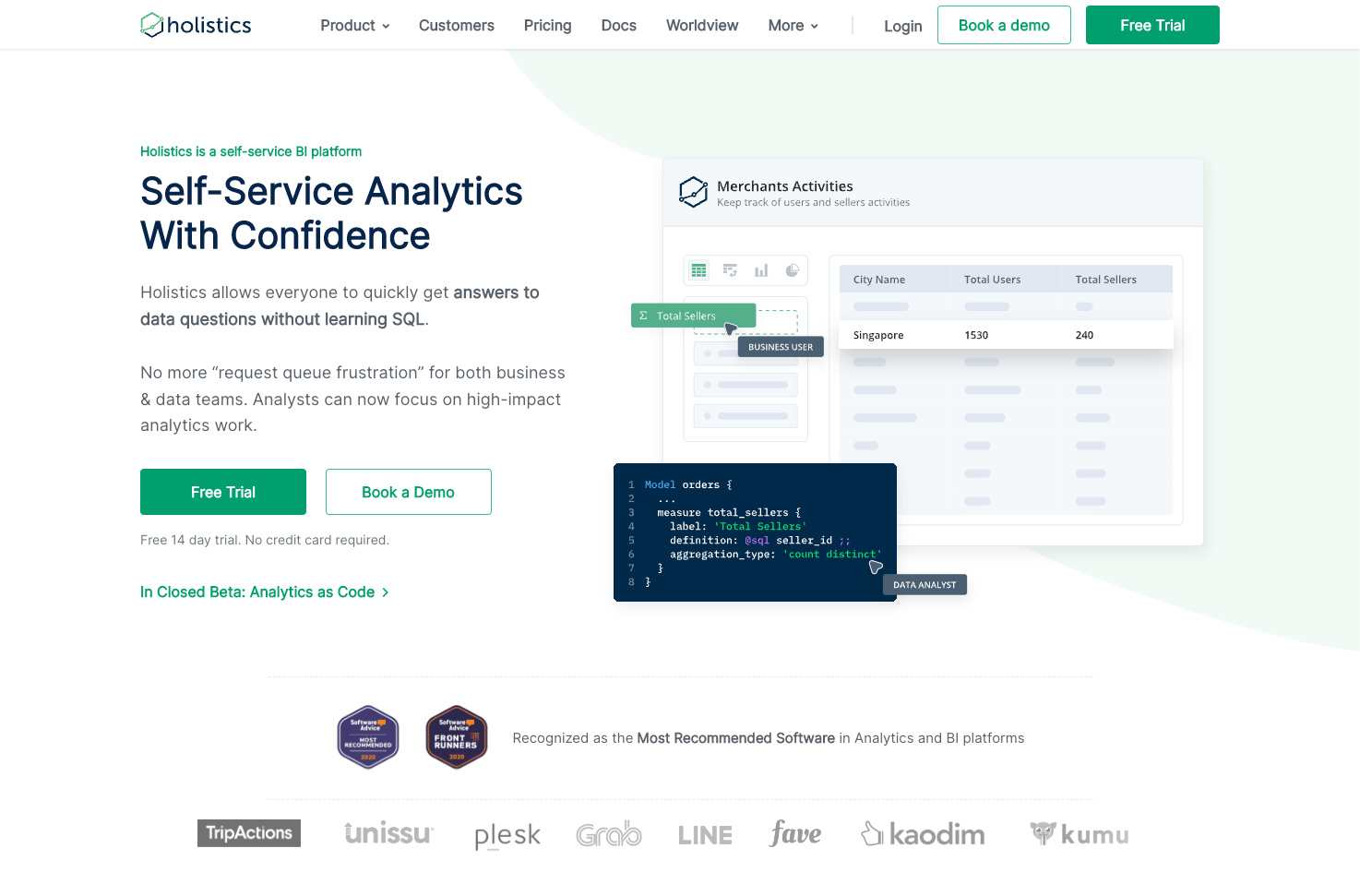The width and height of the screenshot is (1360, 896).
Task: Click the BUSINESS USER label
Action: click(781, 347)
